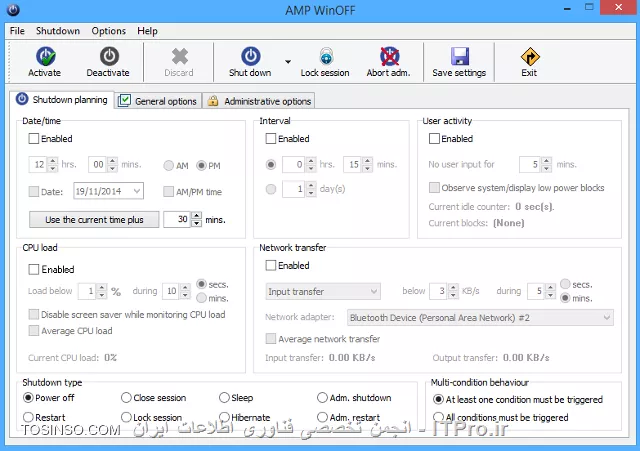Click the Deactivate toolbar icon
The image size is (640, 451).
(x=109, y=56)
